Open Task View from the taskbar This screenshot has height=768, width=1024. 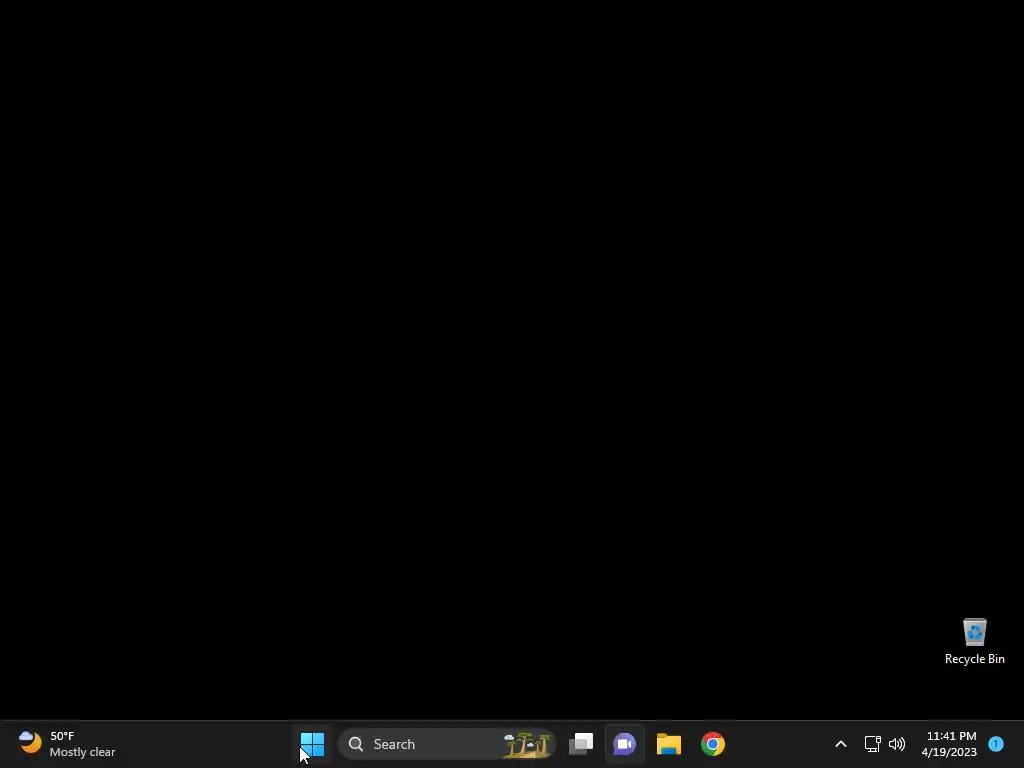pos(581,744)
